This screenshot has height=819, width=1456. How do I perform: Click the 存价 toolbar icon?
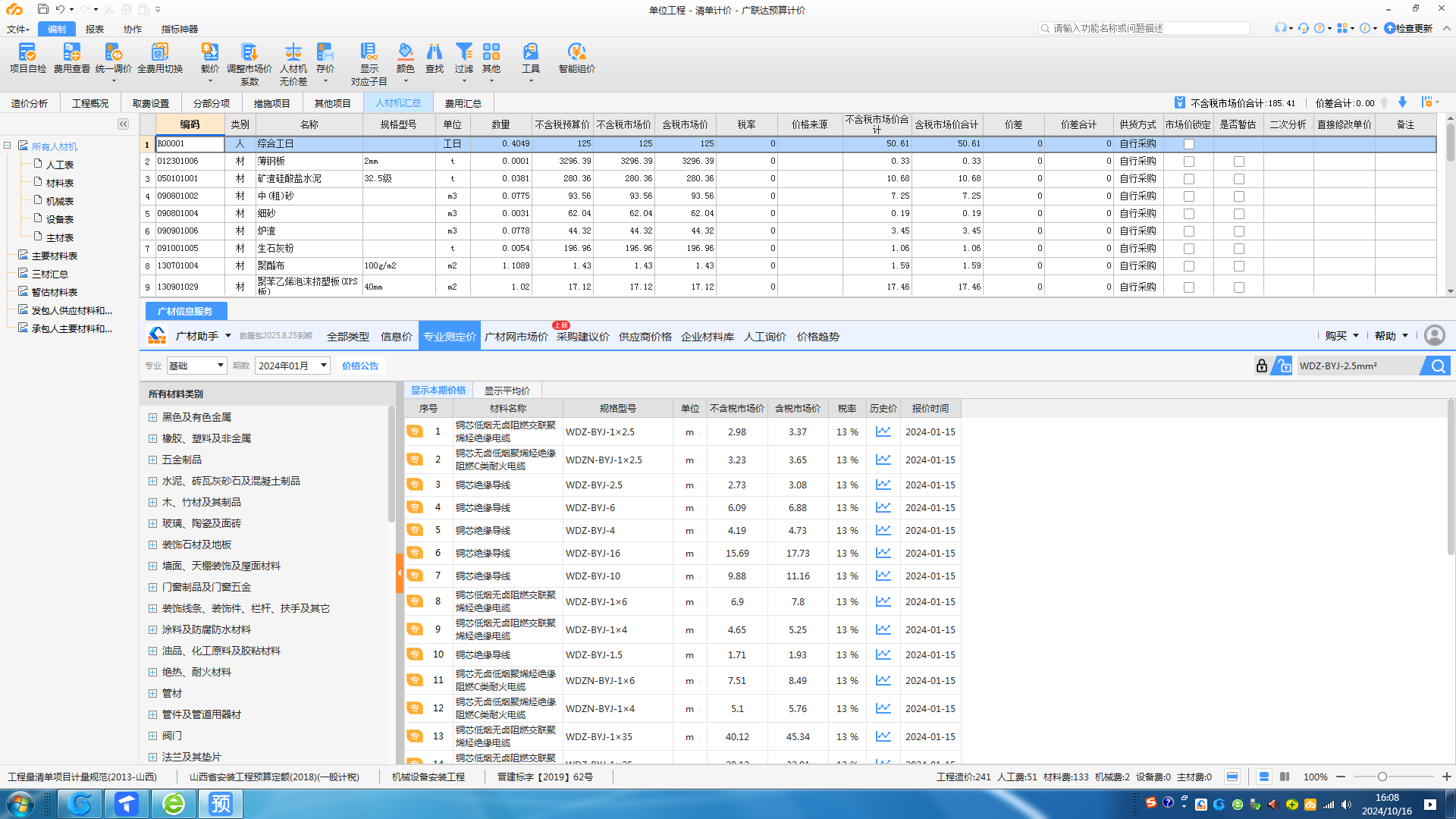325,58
